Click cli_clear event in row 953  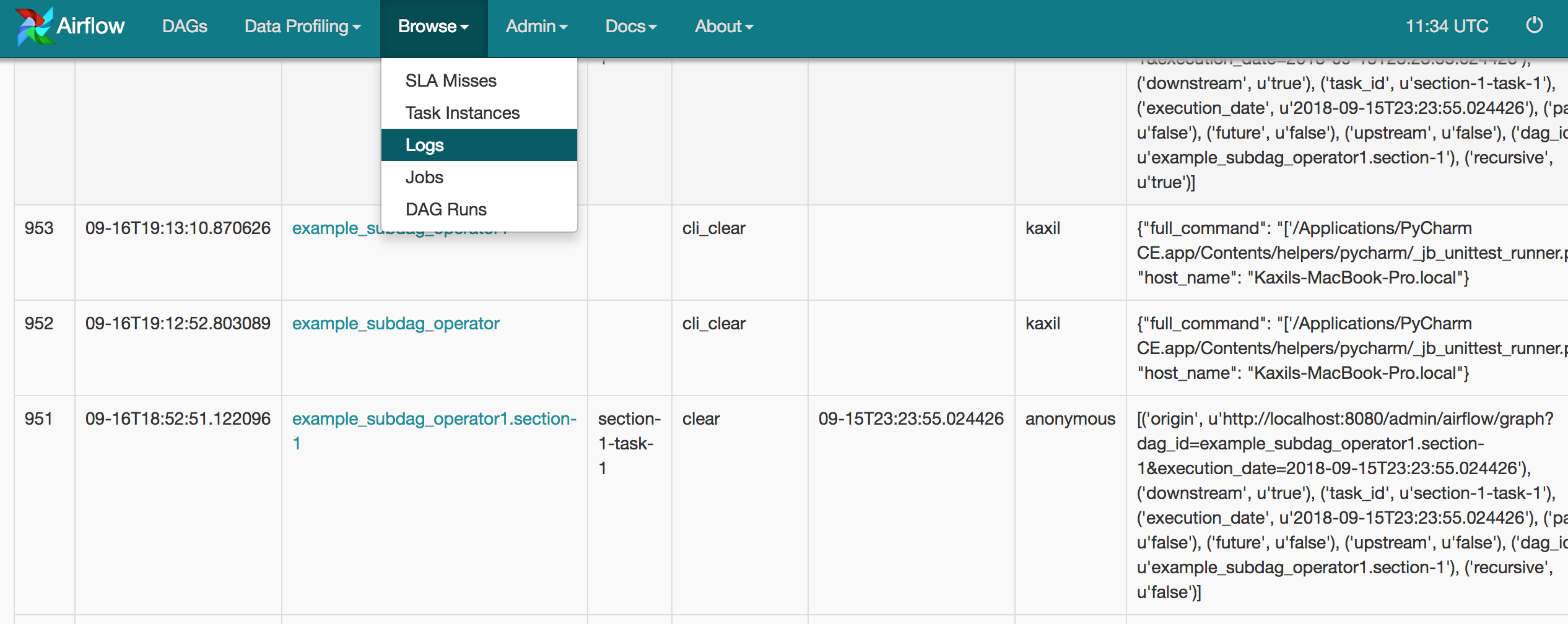[x=714, y=228]
